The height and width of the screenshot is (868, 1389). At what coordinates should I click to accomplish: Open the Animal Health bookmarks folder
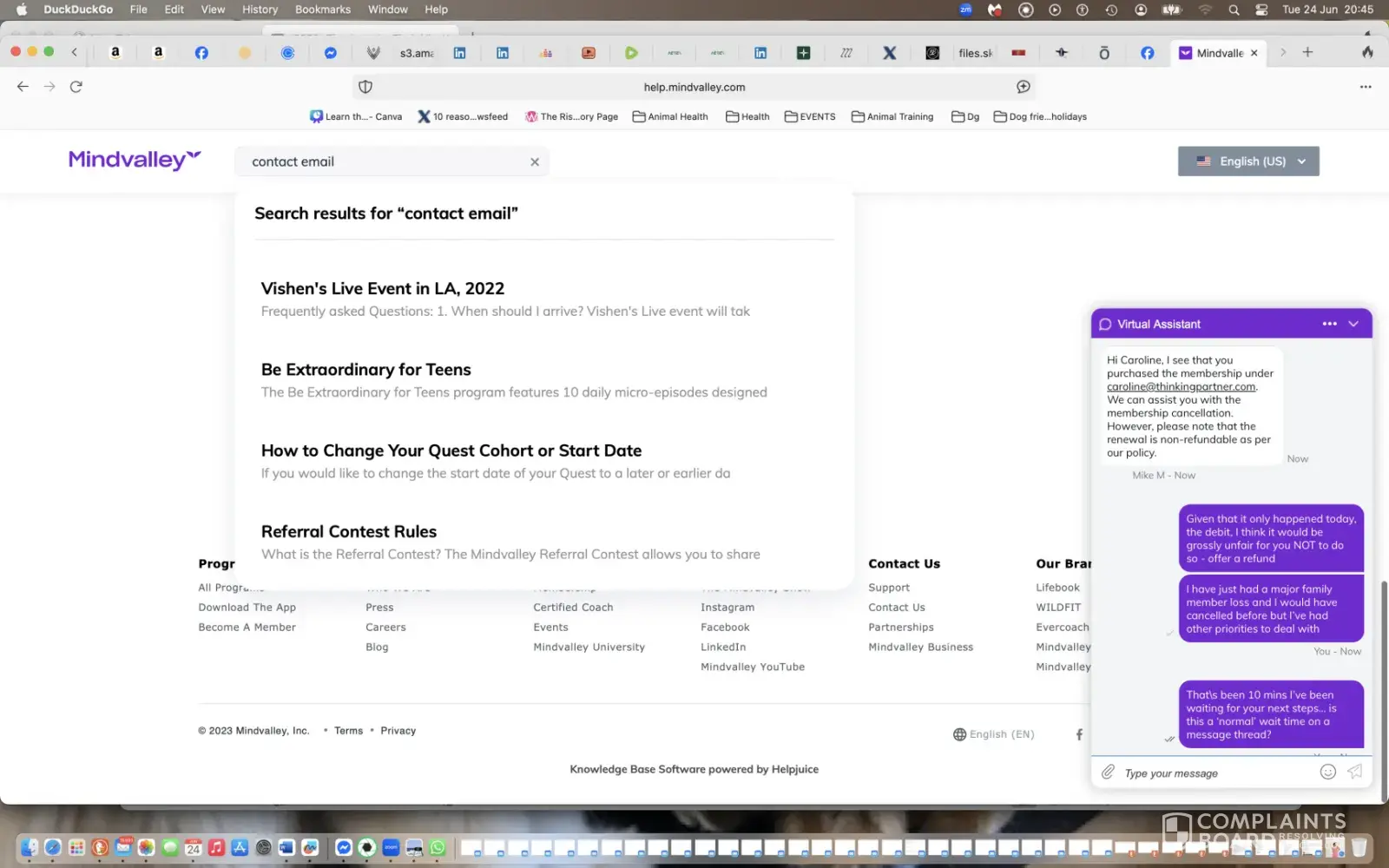click(670, 117)
